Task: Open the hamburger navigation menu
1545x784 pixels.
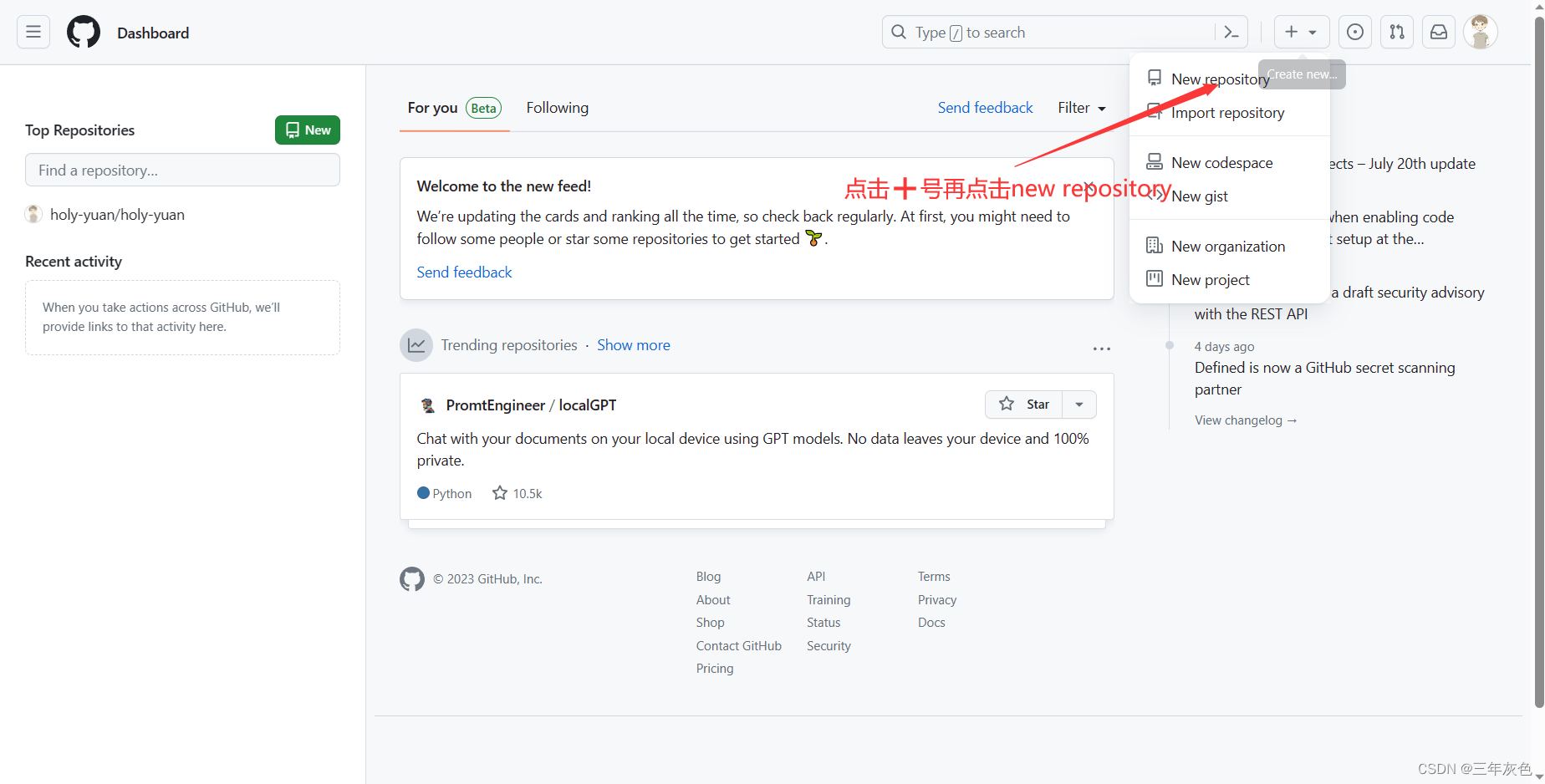Action: tap(33, 32)
